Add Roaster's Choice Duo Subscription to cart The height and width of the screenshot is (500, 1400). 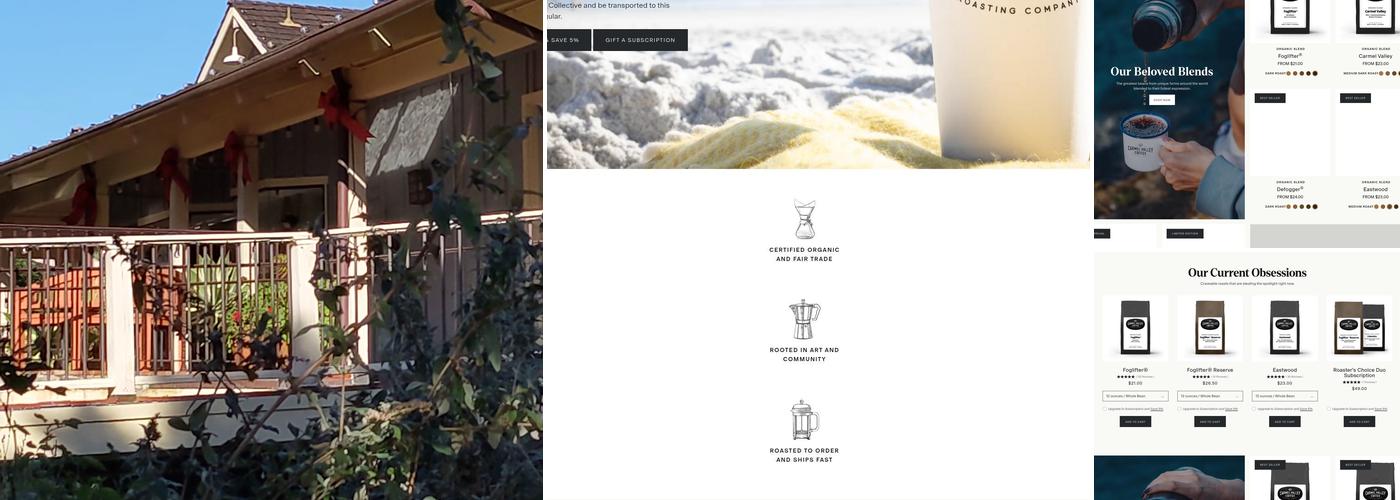click(x=1359, y=422)
